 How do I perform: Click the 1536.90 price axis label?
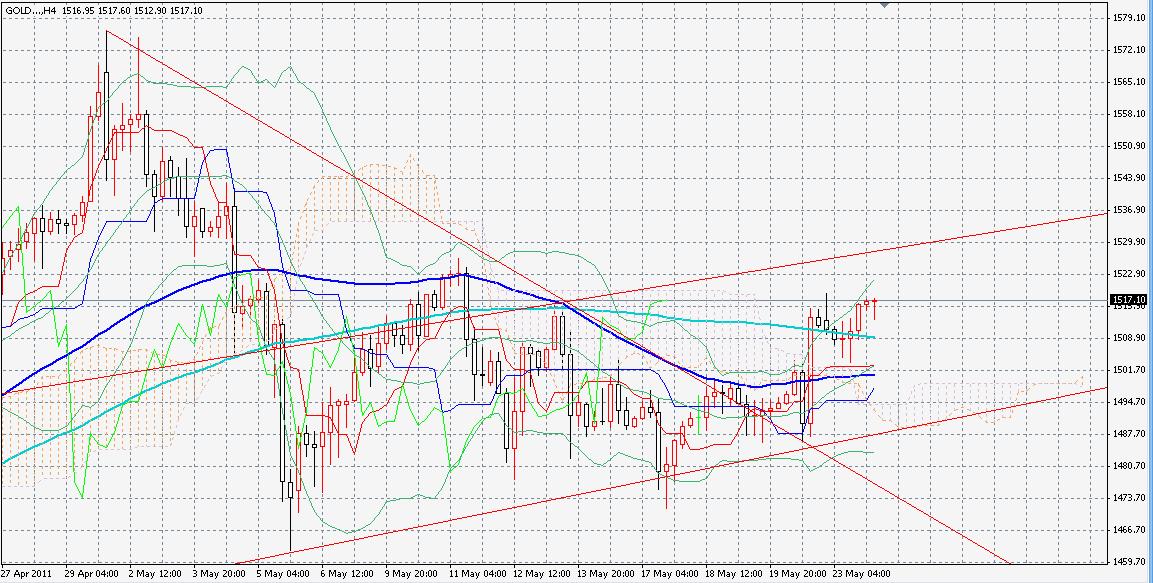[x=1127, y=210]
